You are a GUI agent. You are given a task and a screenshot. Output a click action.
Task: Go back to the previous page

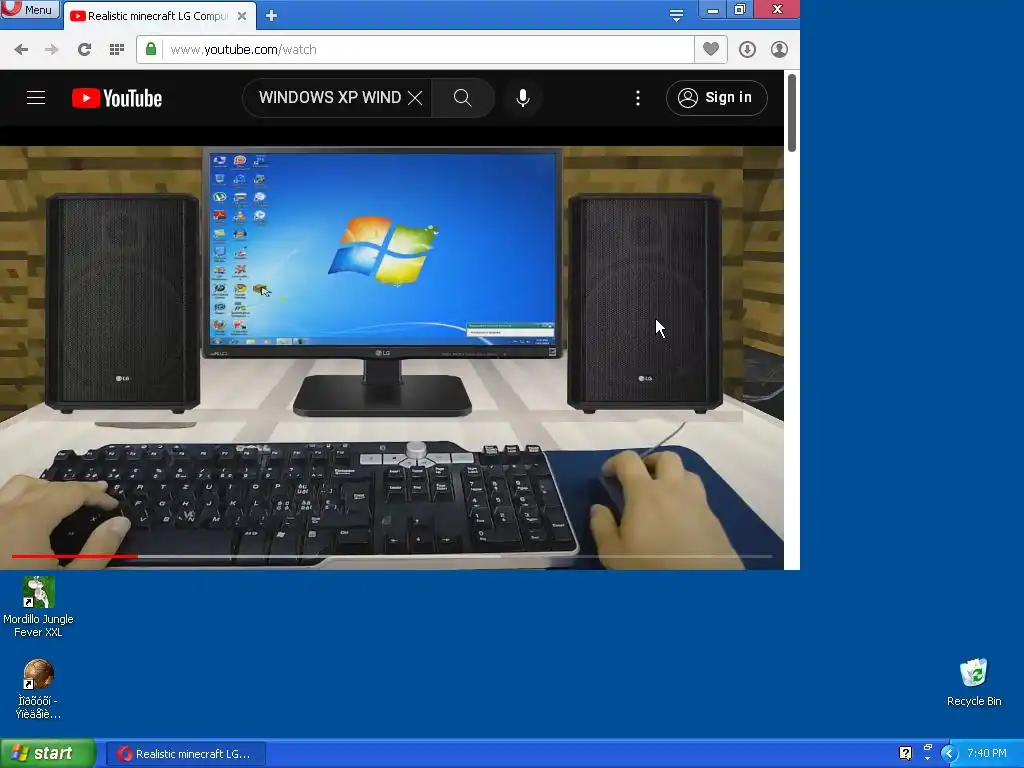pyautogui.click(x=21, y=50)
